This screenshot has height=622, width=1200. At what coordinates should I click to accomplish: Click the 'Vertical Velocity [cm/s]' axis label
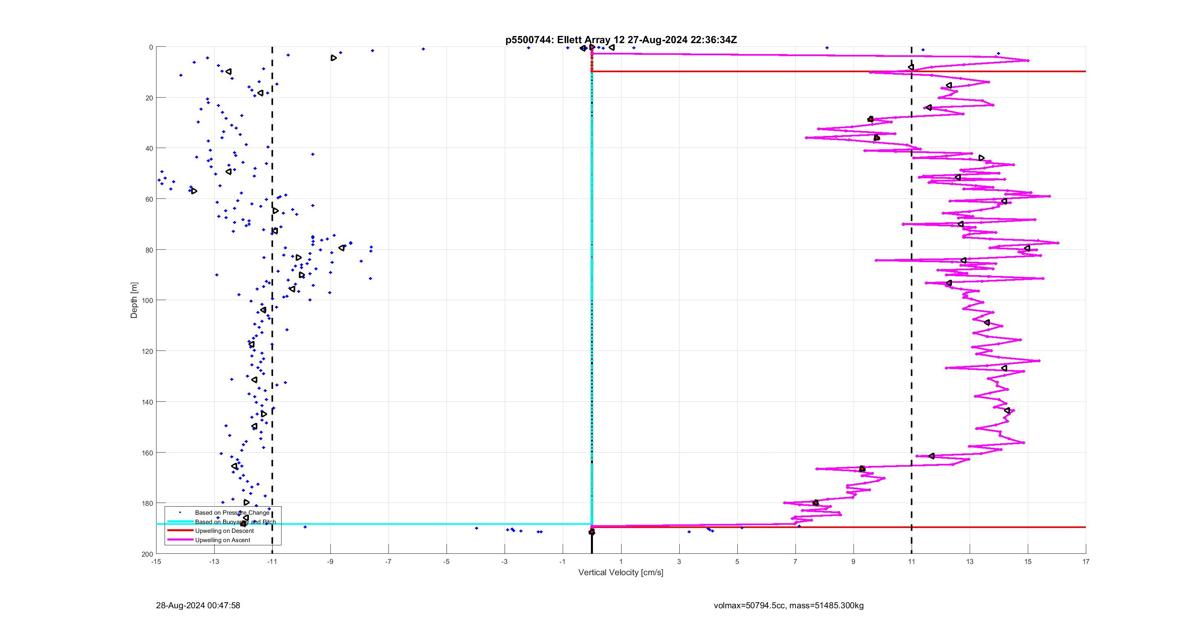(621, 572)
